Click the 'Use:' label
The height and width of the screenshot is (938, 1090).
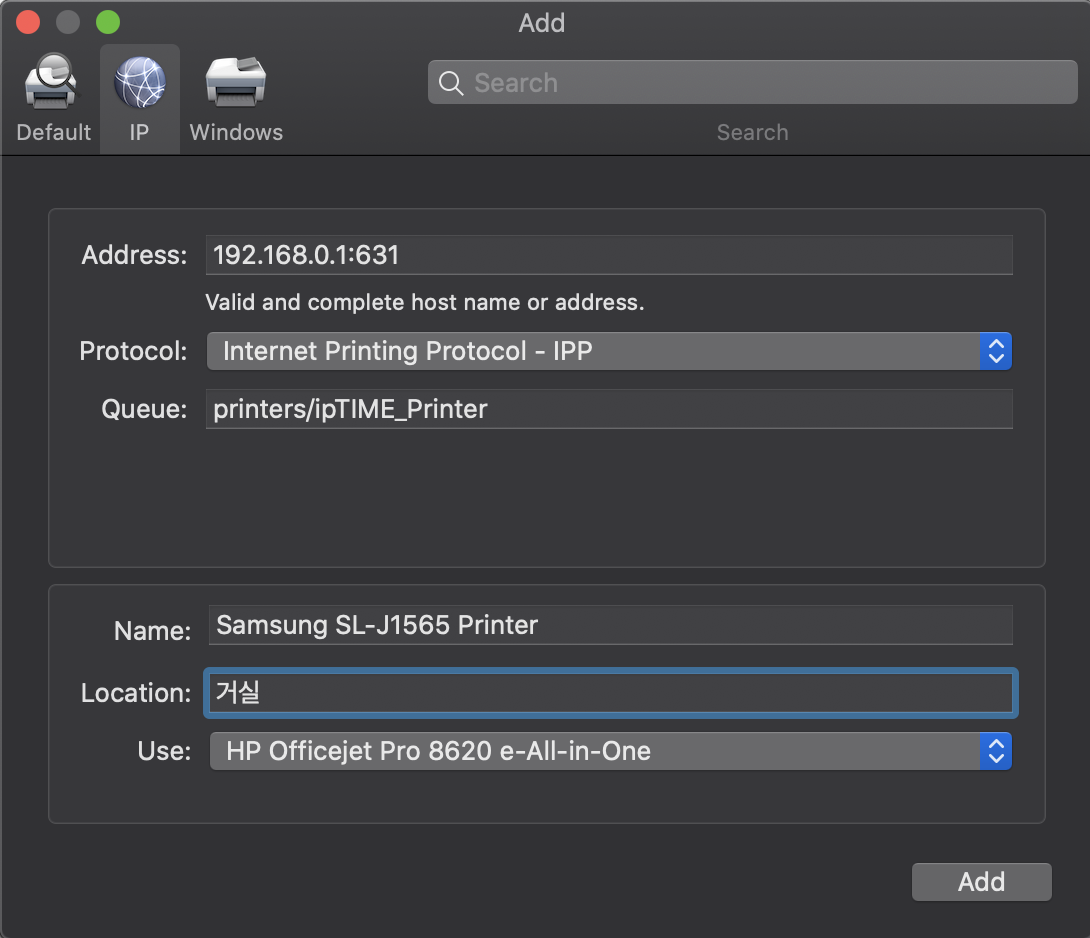click(x=164, y=751)
